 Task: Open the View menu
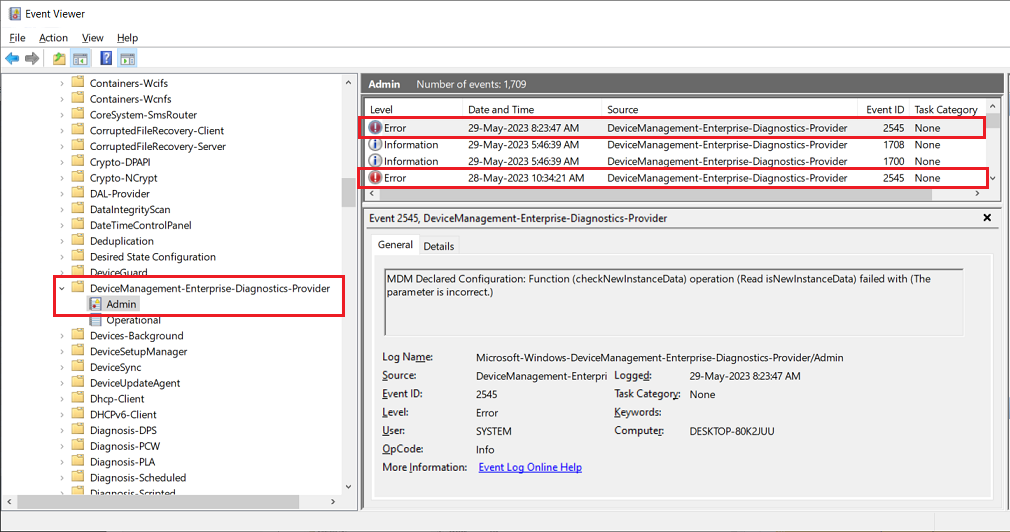click(x=92, y=38)
